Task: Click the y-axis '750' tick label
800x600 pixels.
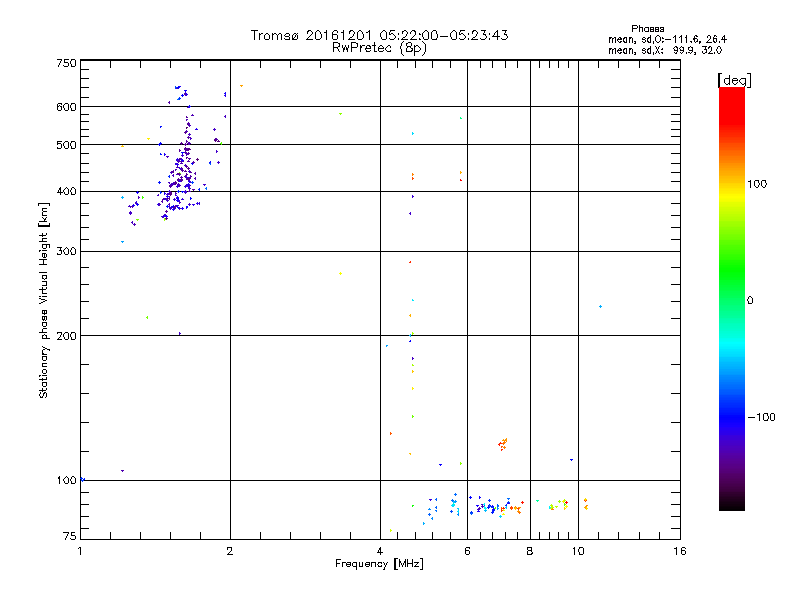Action: click(x=66, y=63)
